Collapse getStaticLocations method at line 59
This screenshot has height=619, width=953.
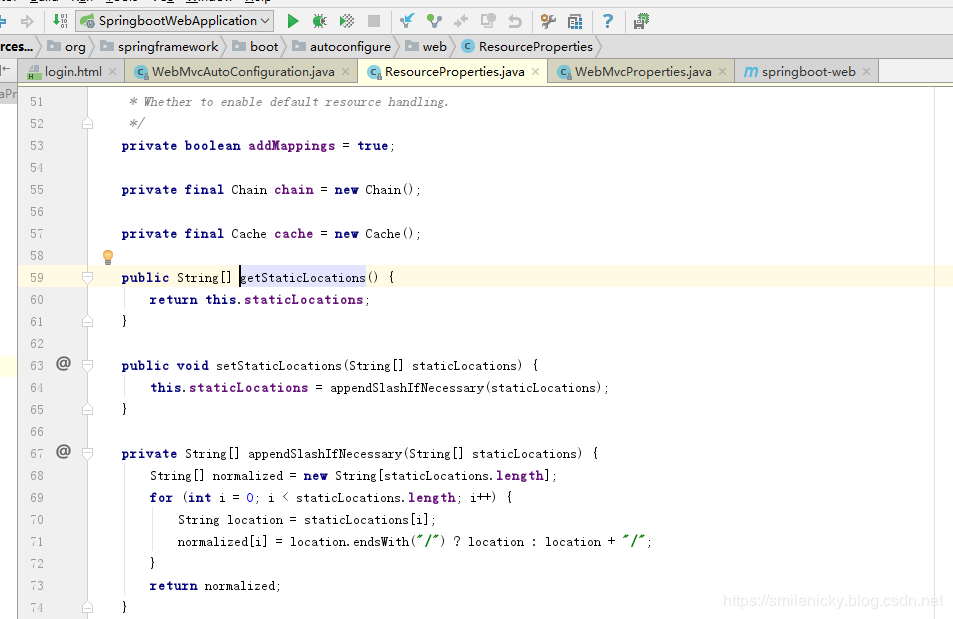click(x=88, y=277)
